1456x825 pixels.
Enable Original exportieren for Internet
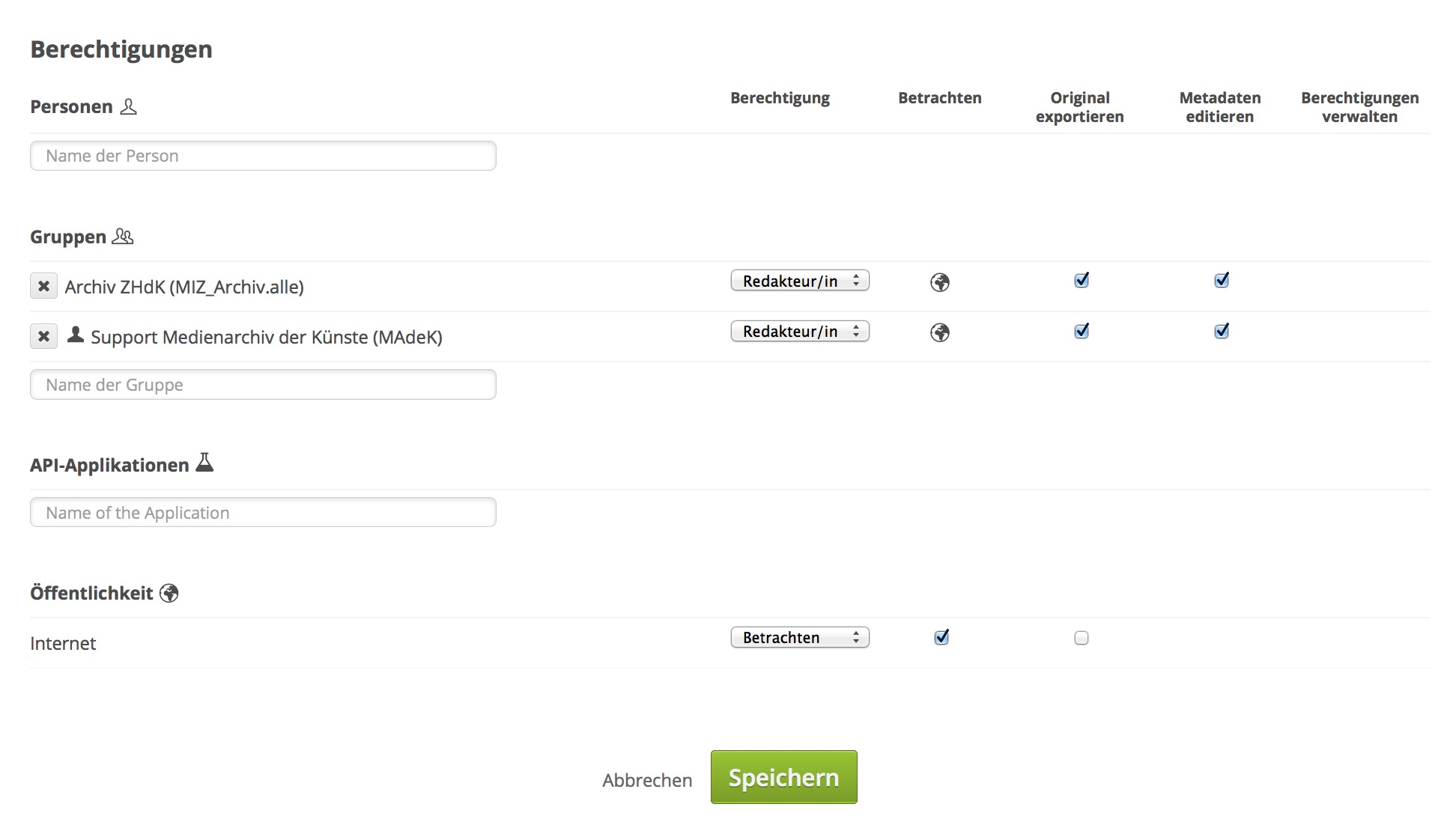click(1081, 638)
